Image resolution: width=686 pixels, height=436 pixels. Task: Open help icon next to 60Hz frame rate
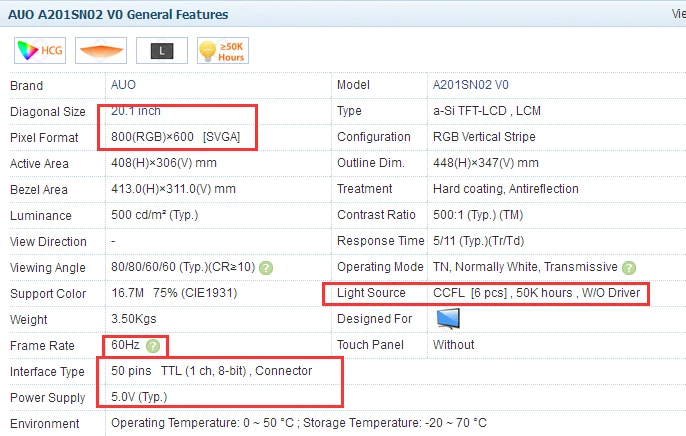point(153,346)
